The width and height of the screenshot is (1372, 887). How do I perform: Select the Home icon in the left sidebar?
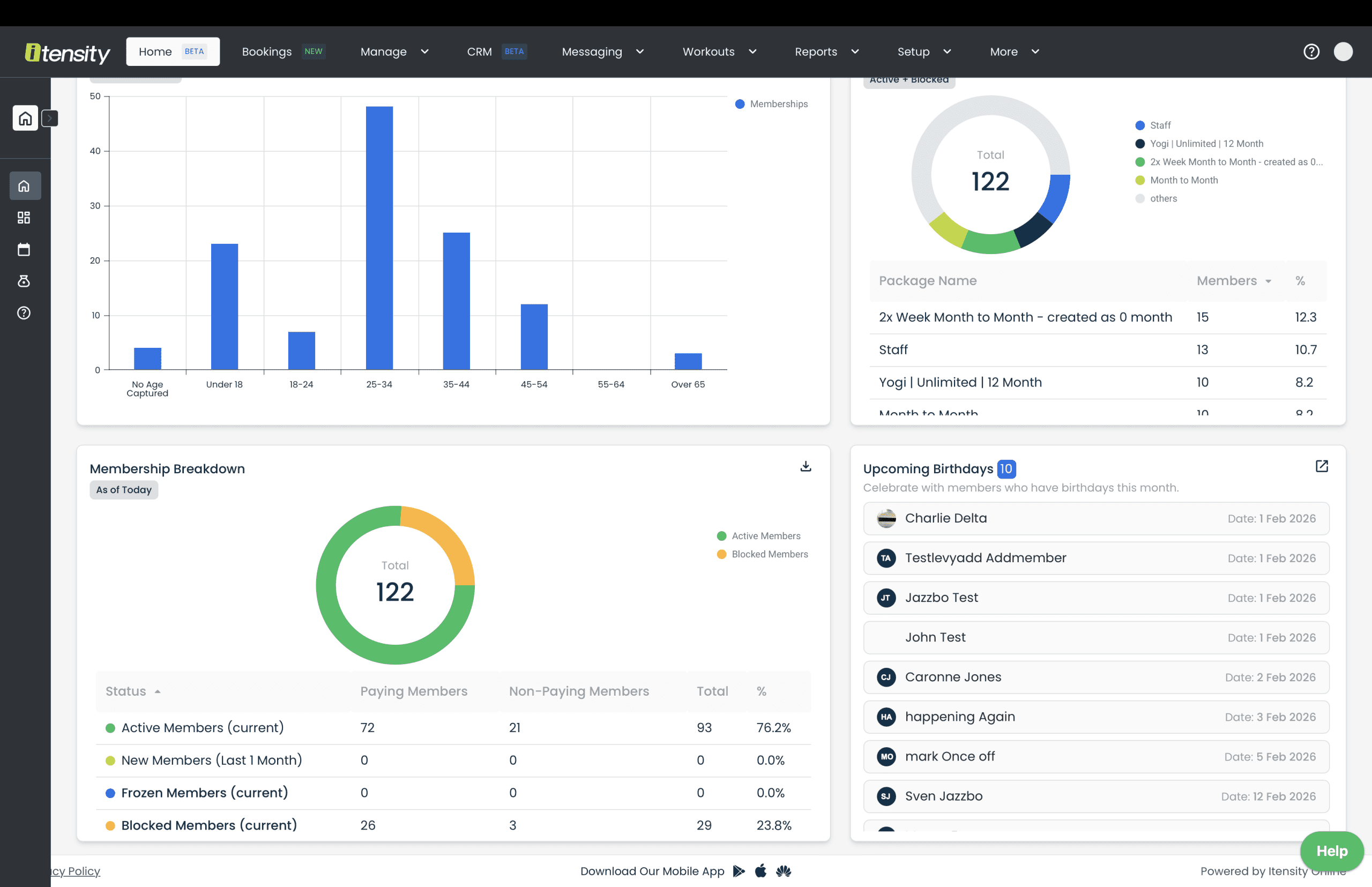click(x=24, y=185)
